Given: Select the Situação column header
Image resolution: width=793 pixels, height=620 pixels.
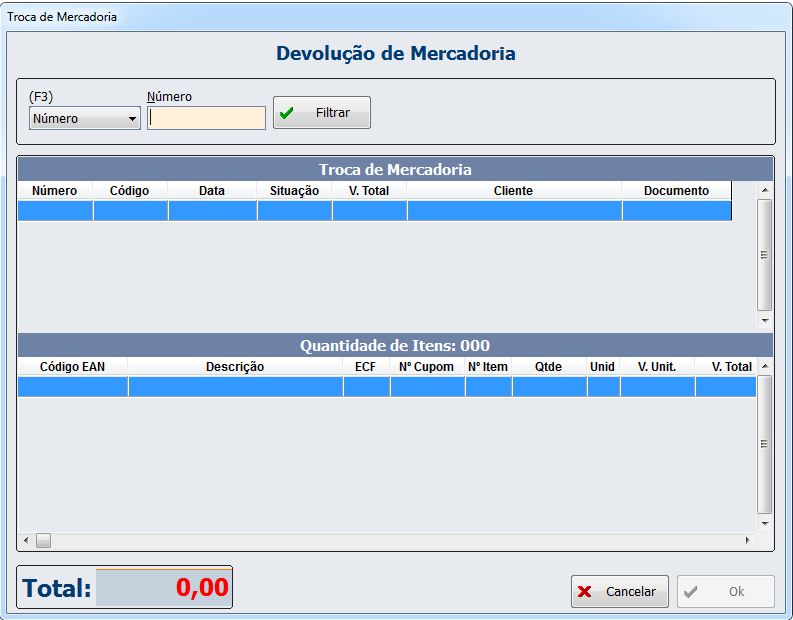Looking at the screenshot, I should 294,191.
